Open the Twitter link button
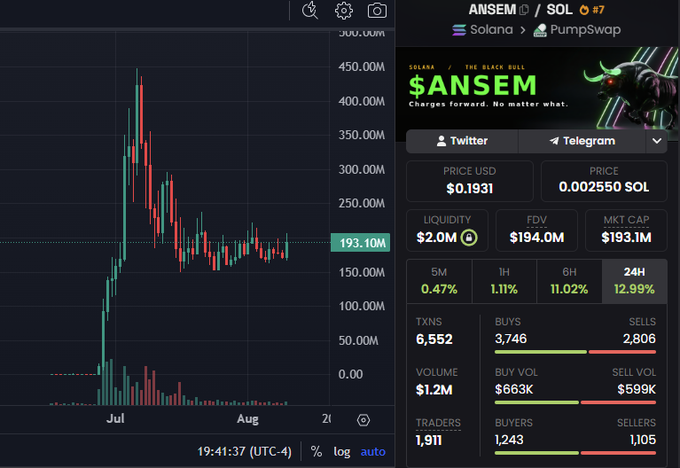The width and height of the screenshot is (680, 468). [x=462, y=141]
